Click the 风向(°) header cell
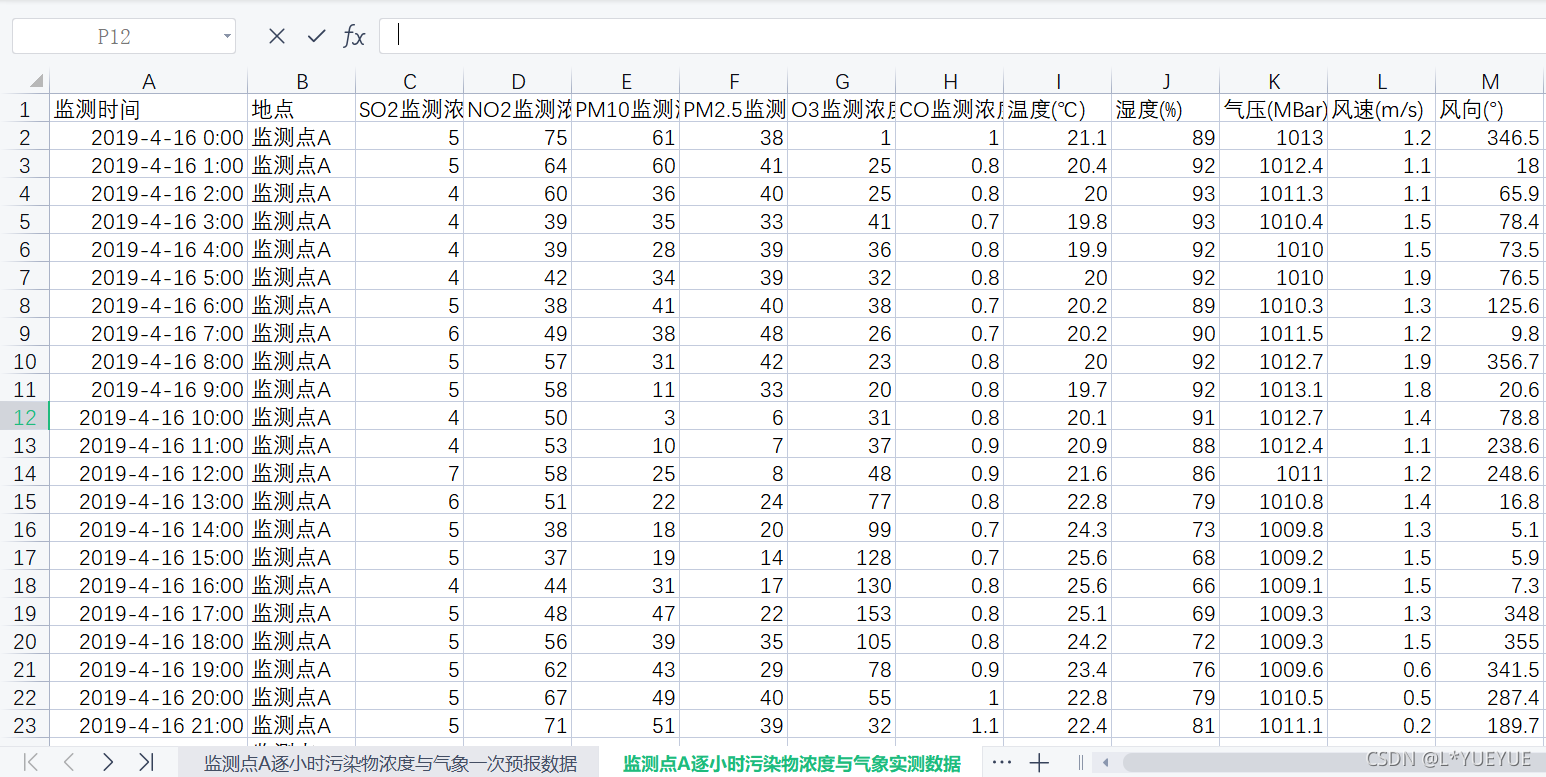Image resolution: width=1546 pixels, height=777 pixels. [1490, 109]
